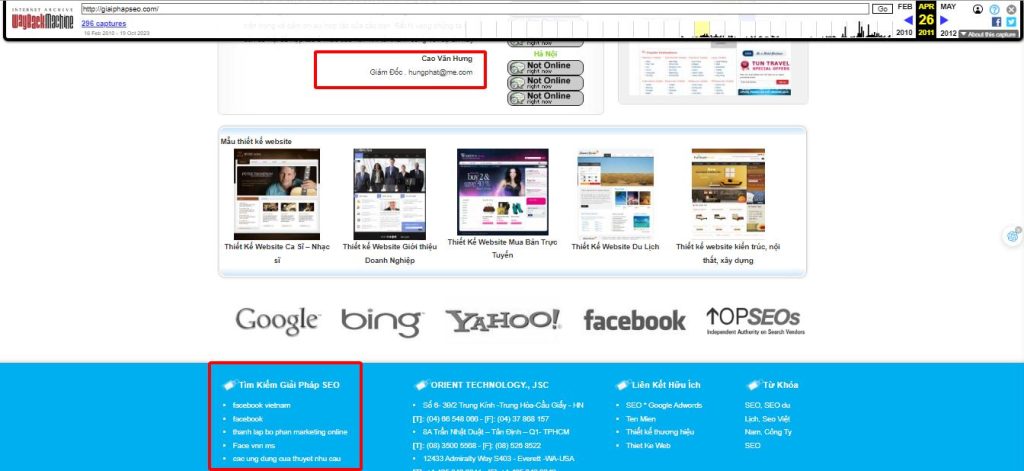Click the bing logo
The height and width of the screenshot is (471, 1024).
click(x=382, y=322)
